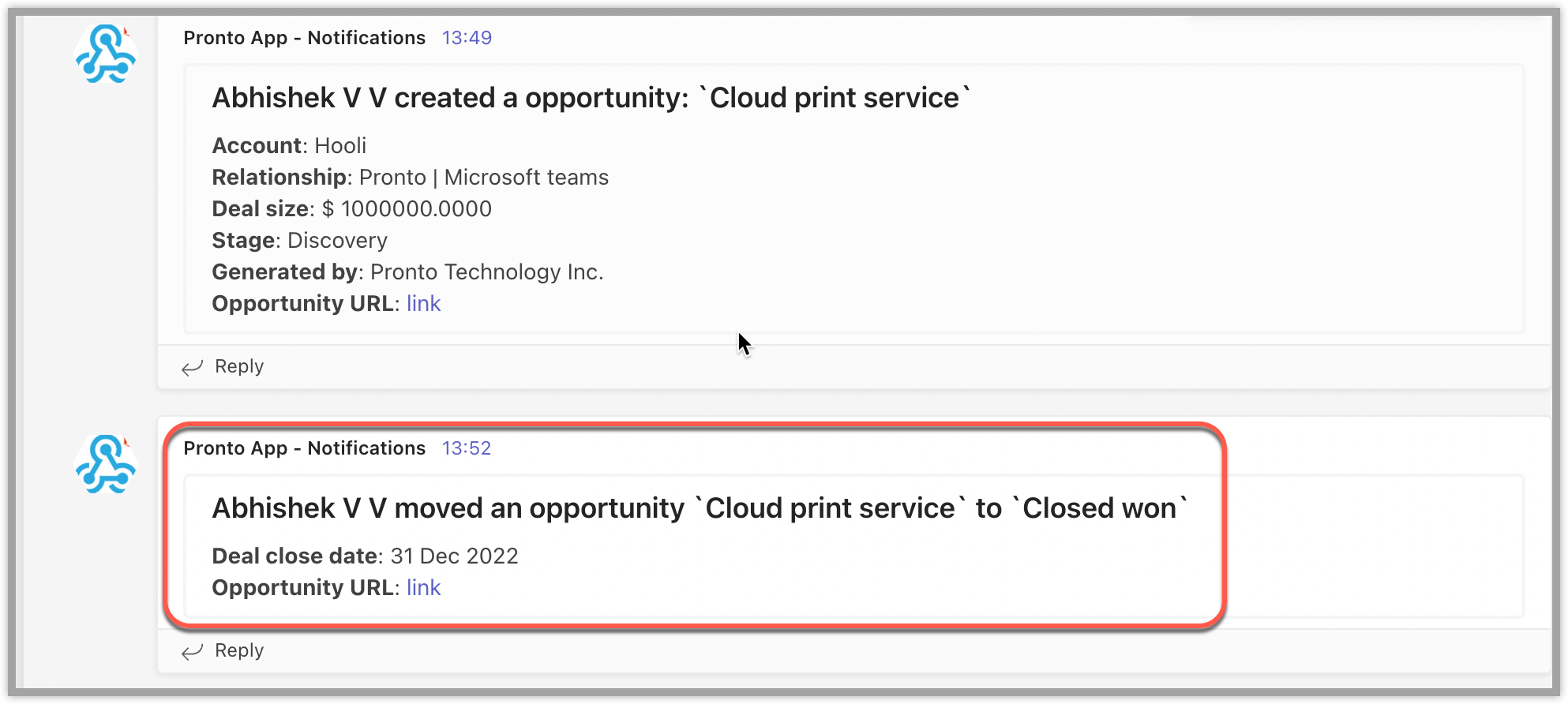Click reply arrow icon under Closed won card

point(192,652)
